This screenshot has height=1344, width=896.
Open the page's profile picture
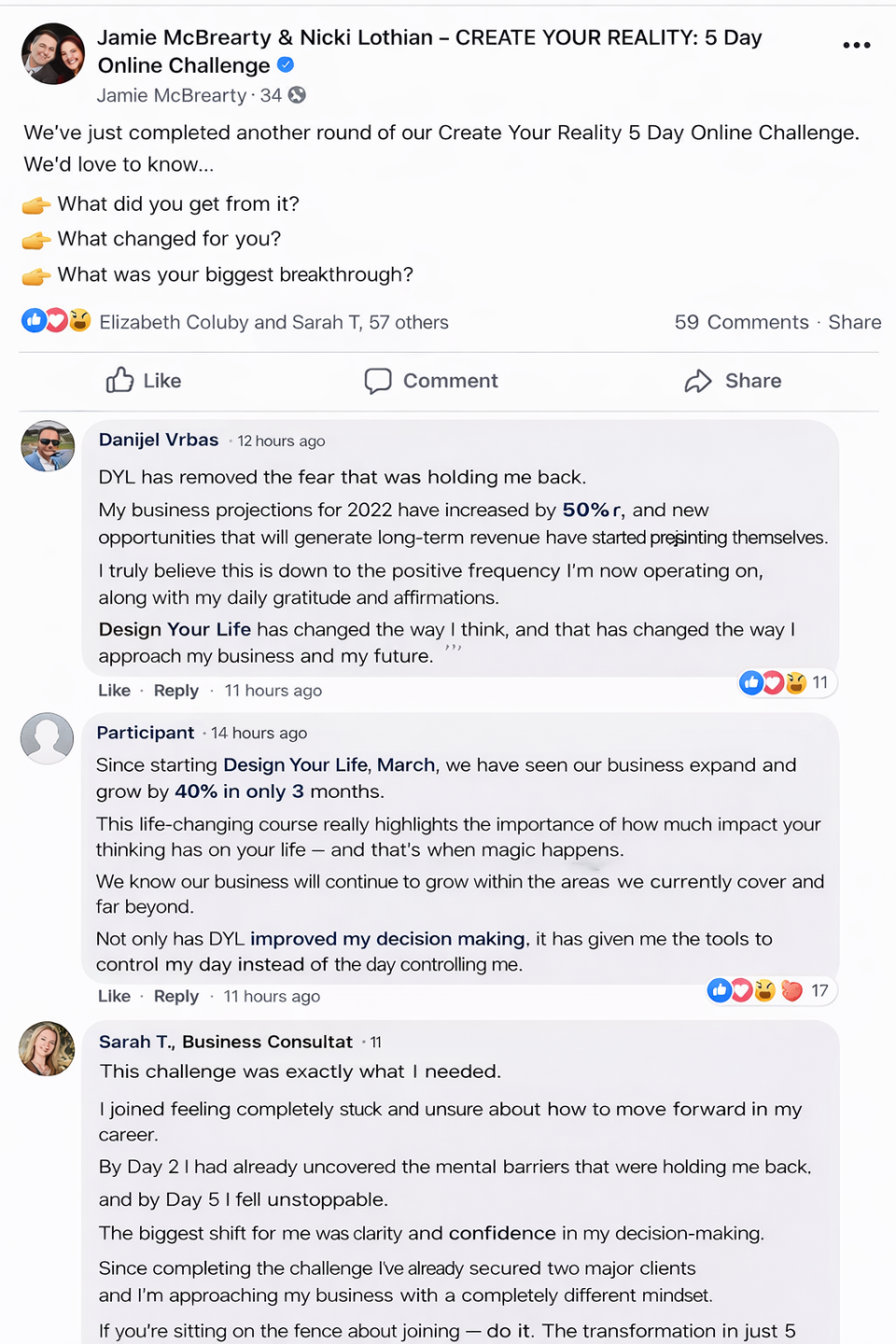click(x=53, y=54)
